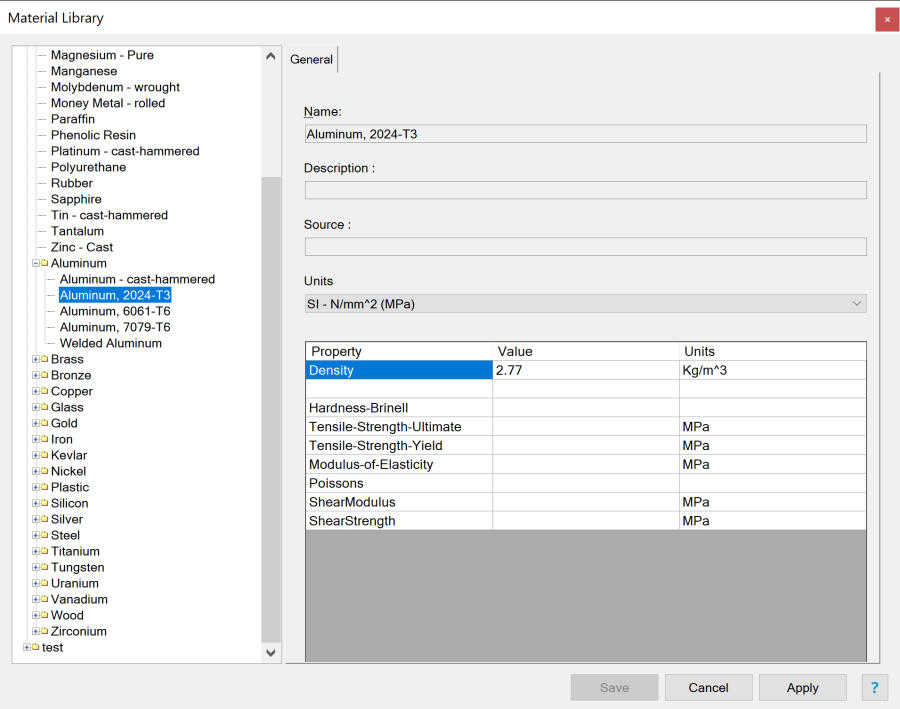This screenshot has width=900, height=709.
Task: Select Aluminum, 6061-T6 in the tree
Action: 115,311
